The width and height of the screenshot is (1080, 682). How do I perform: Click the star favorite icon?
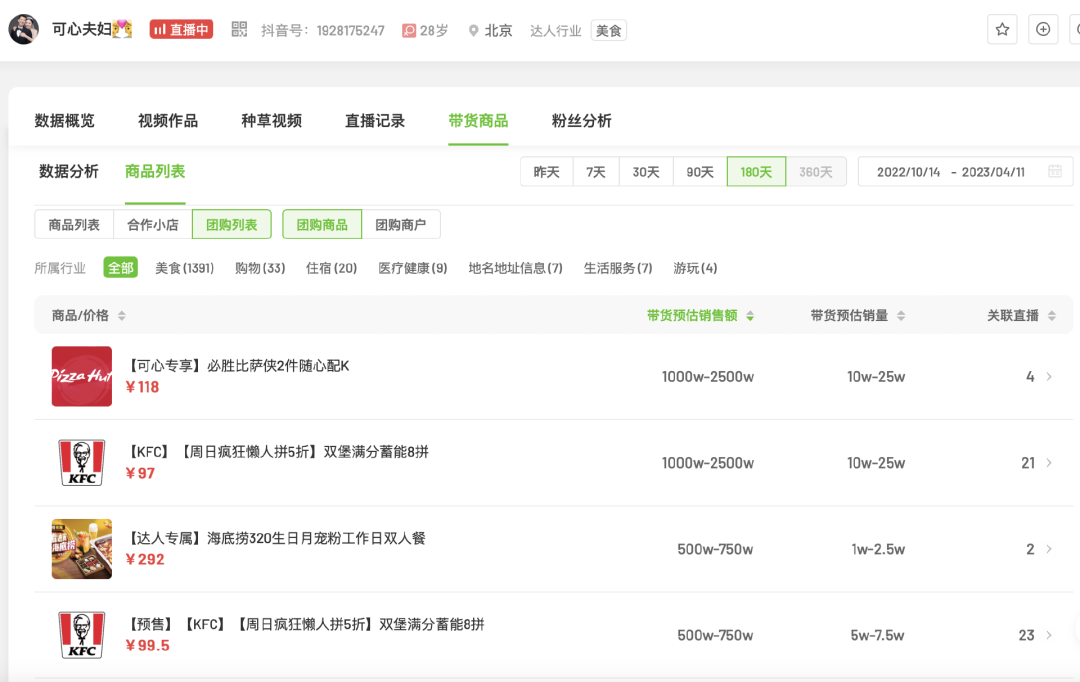coord(1002,29)
